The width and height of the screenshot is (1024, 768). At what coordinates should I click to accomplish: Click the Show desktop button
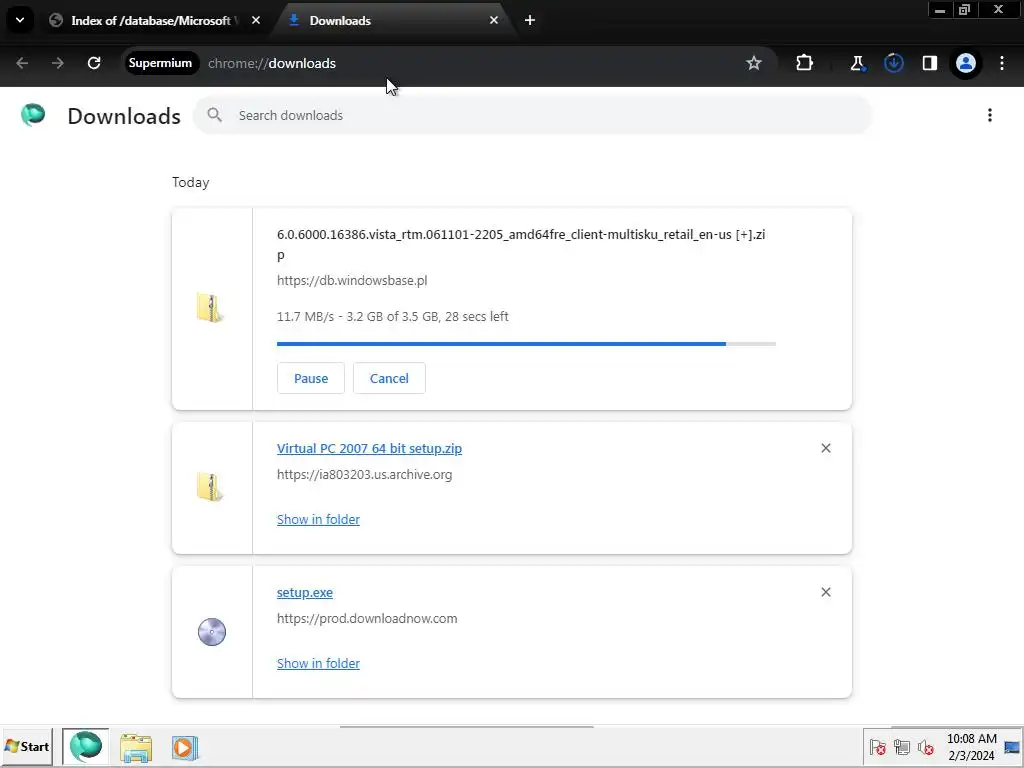click(1012, 747)
